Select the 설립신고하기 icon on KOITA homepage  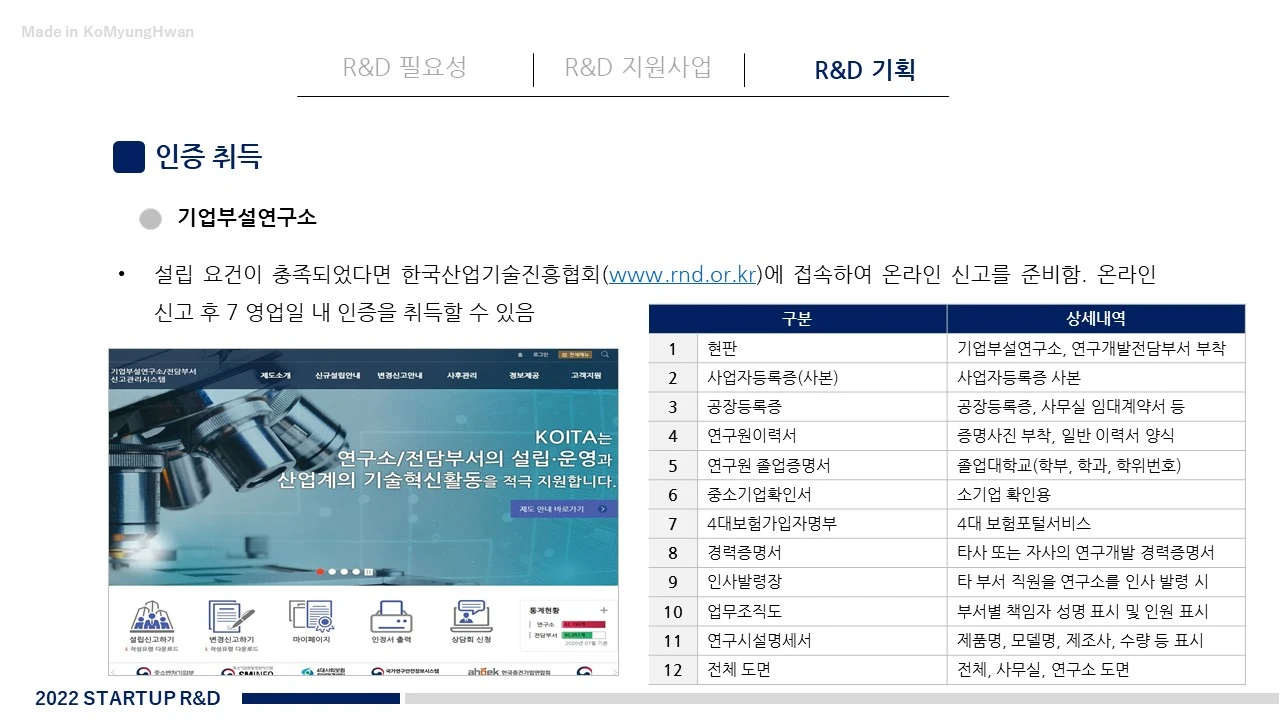click(150, 616)
